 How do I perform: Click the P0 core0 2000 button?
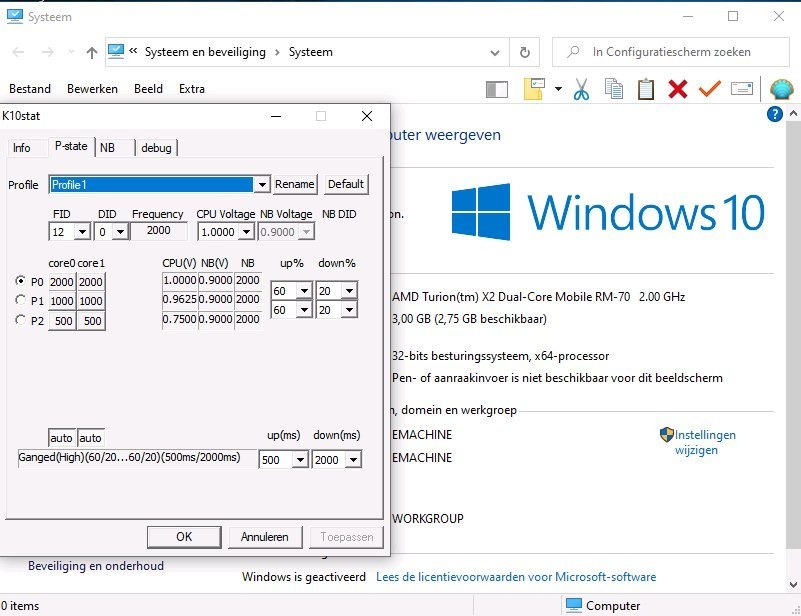pos(62,281)
